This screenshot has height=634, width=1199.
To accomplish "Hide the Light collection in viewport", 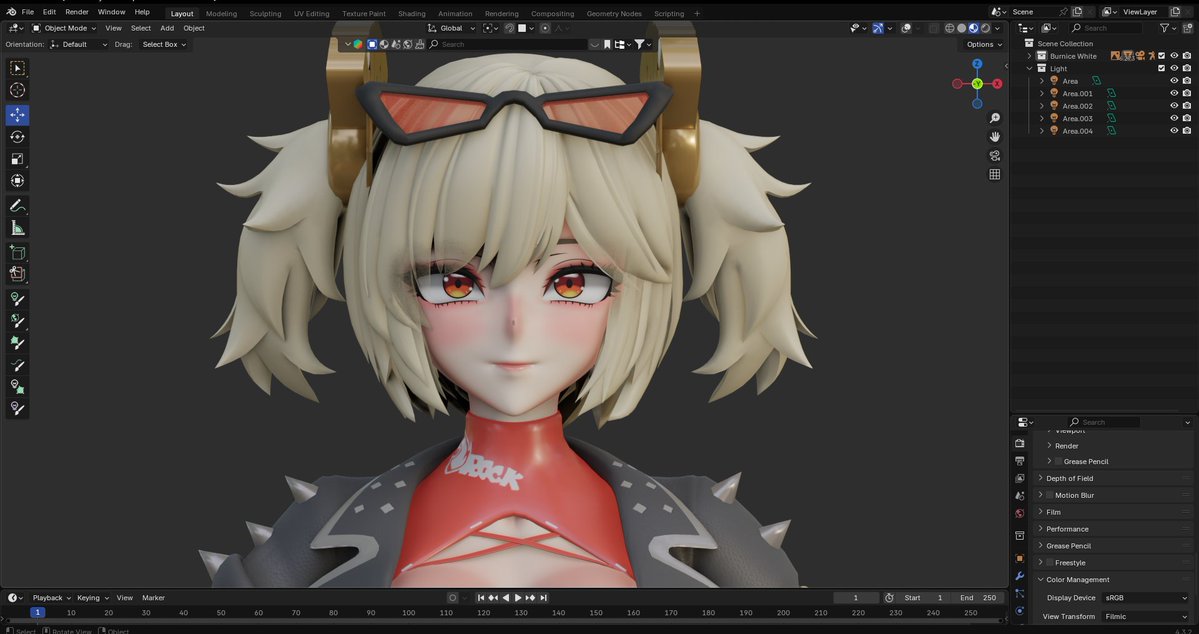I will 1175,68.
